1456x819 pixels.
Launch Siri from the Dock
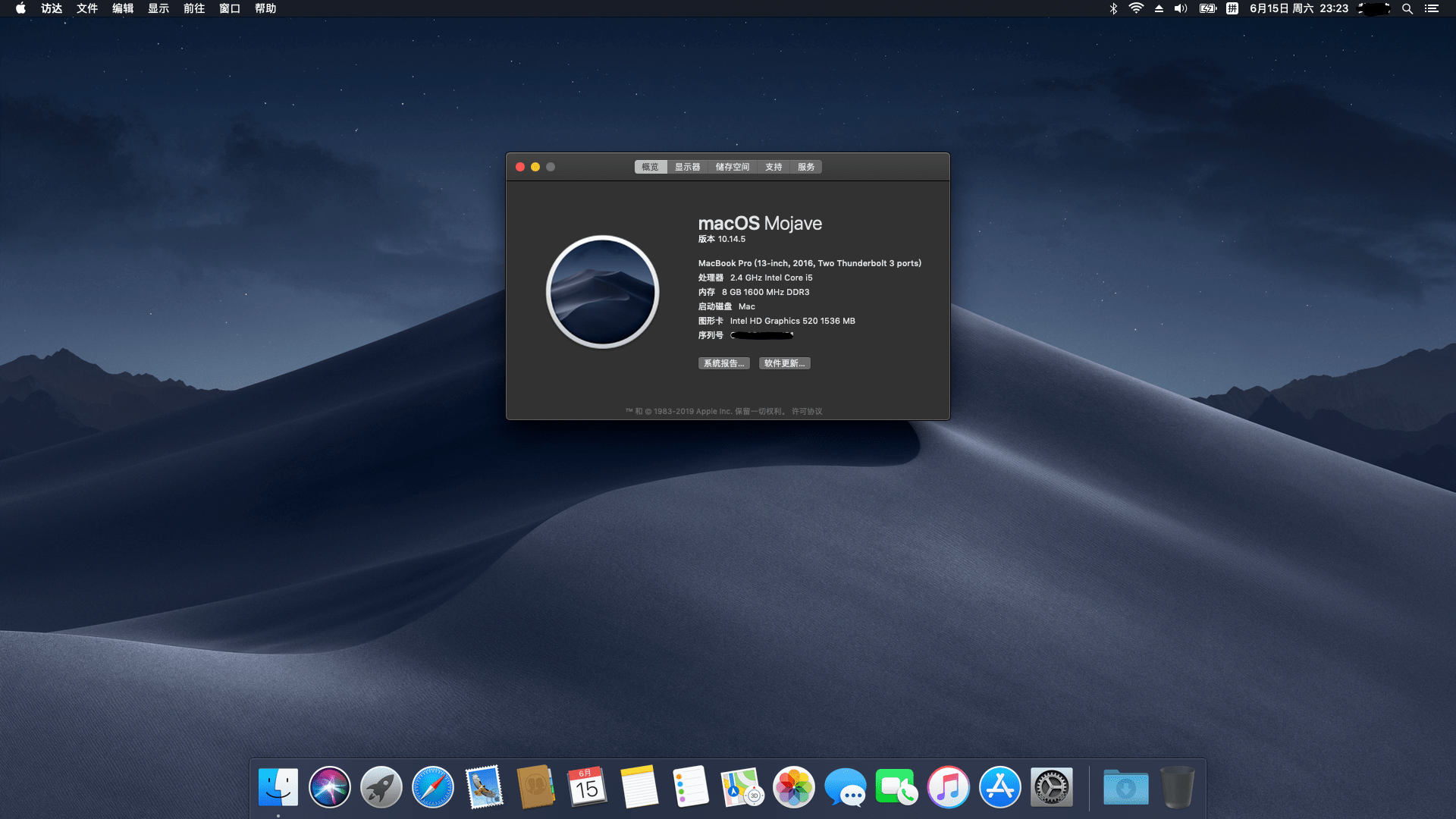click(330, 787)
